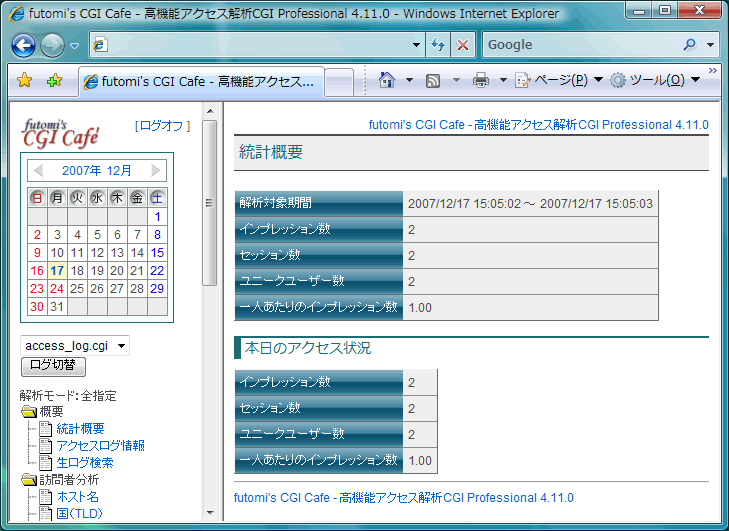Screen dimensions: 729x531
Task: Show more toolbar commands chevron
Action: pos(713,71)
